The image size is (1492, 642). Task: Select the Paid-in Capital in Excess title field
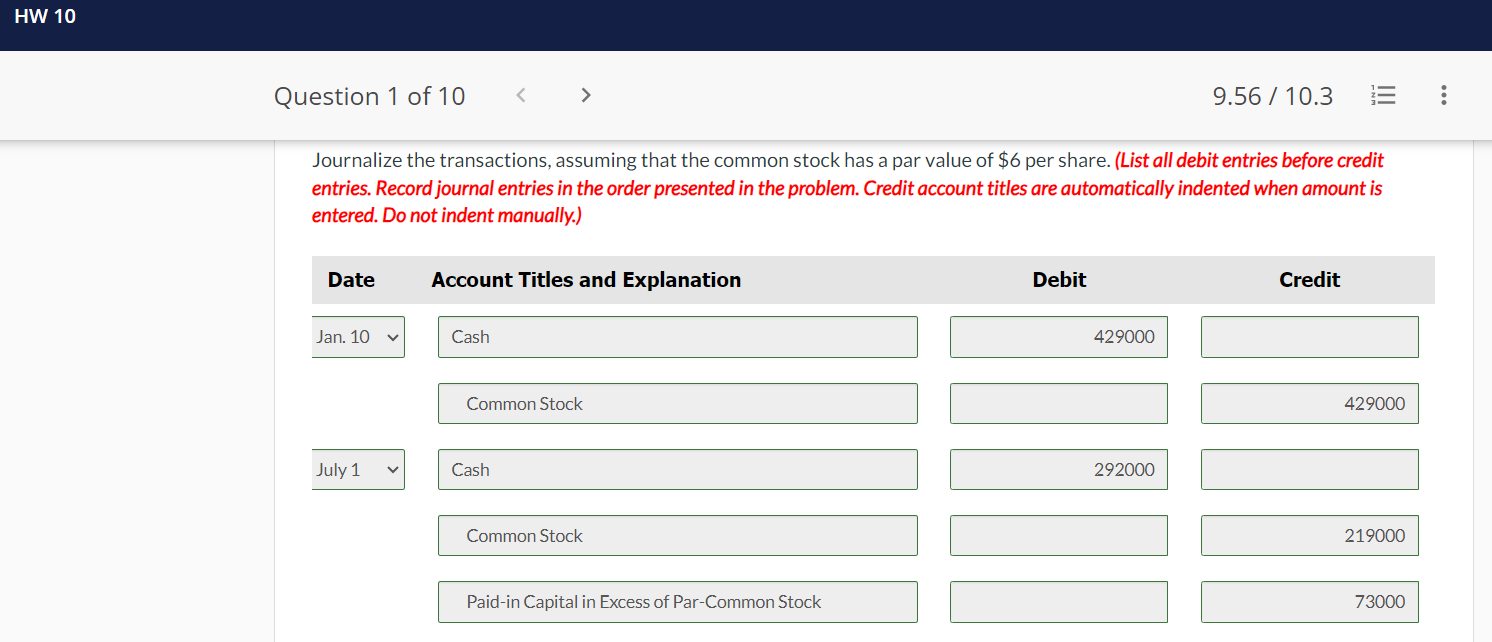tap(678, 601)
